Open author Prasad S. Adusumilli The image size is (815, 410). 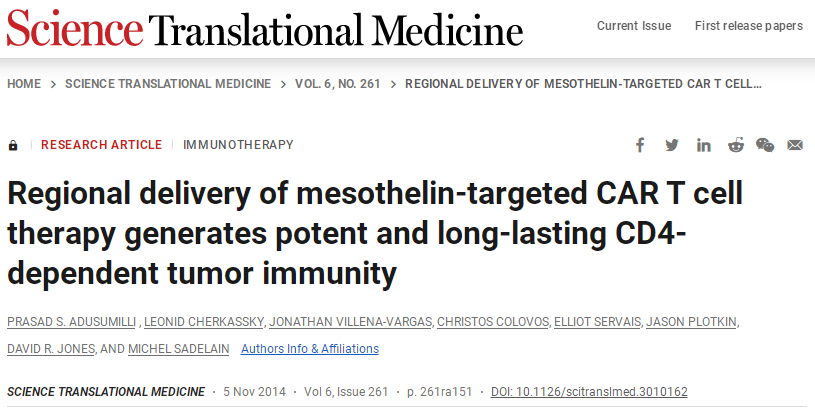tap(71, 321)
